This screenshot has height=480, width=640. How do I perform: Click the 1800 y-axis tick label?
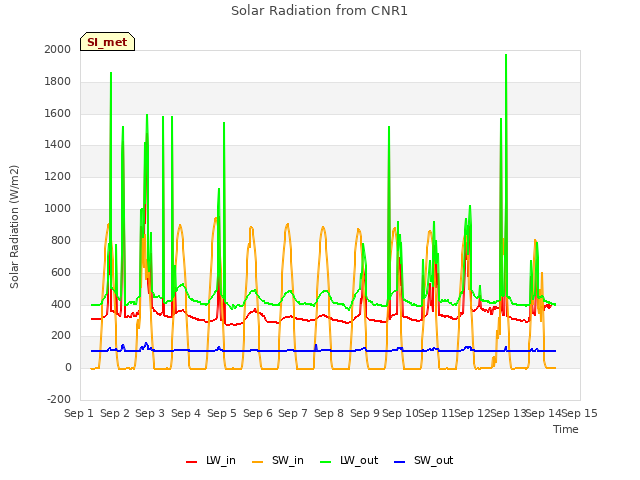tap(58, 82)
